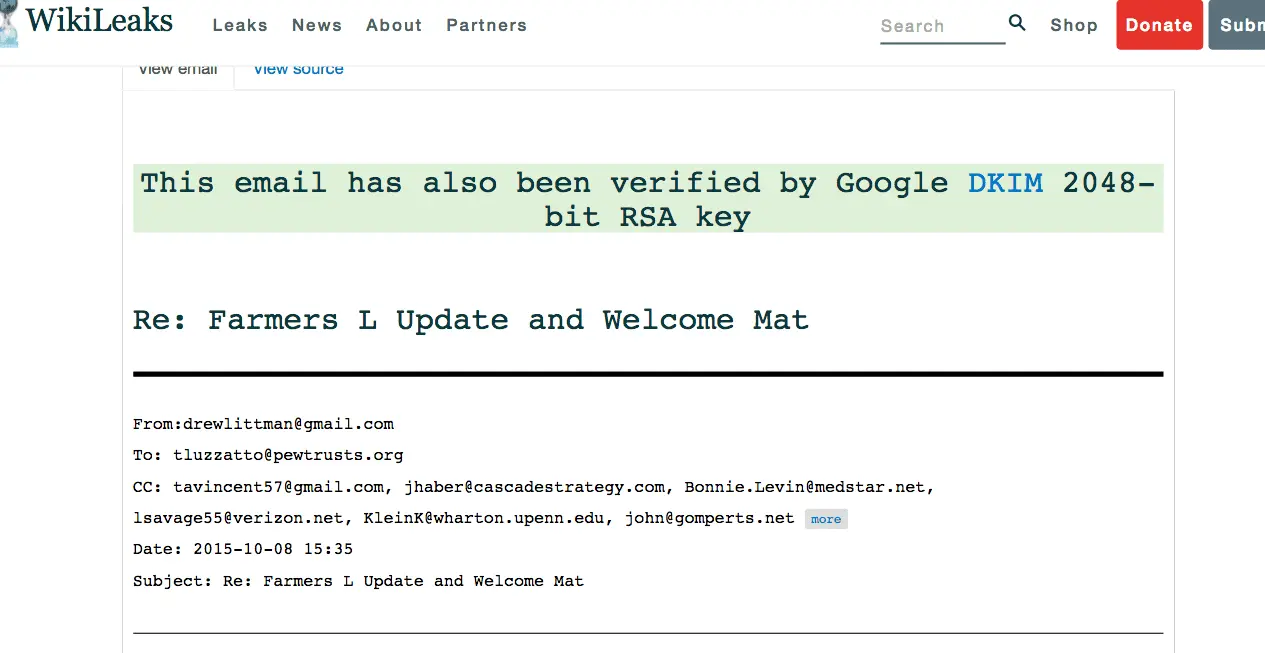The image size is (1265, 653).
Task: Click the gray Submit button
Action: pyautogui.click(x=1238, y=25)
